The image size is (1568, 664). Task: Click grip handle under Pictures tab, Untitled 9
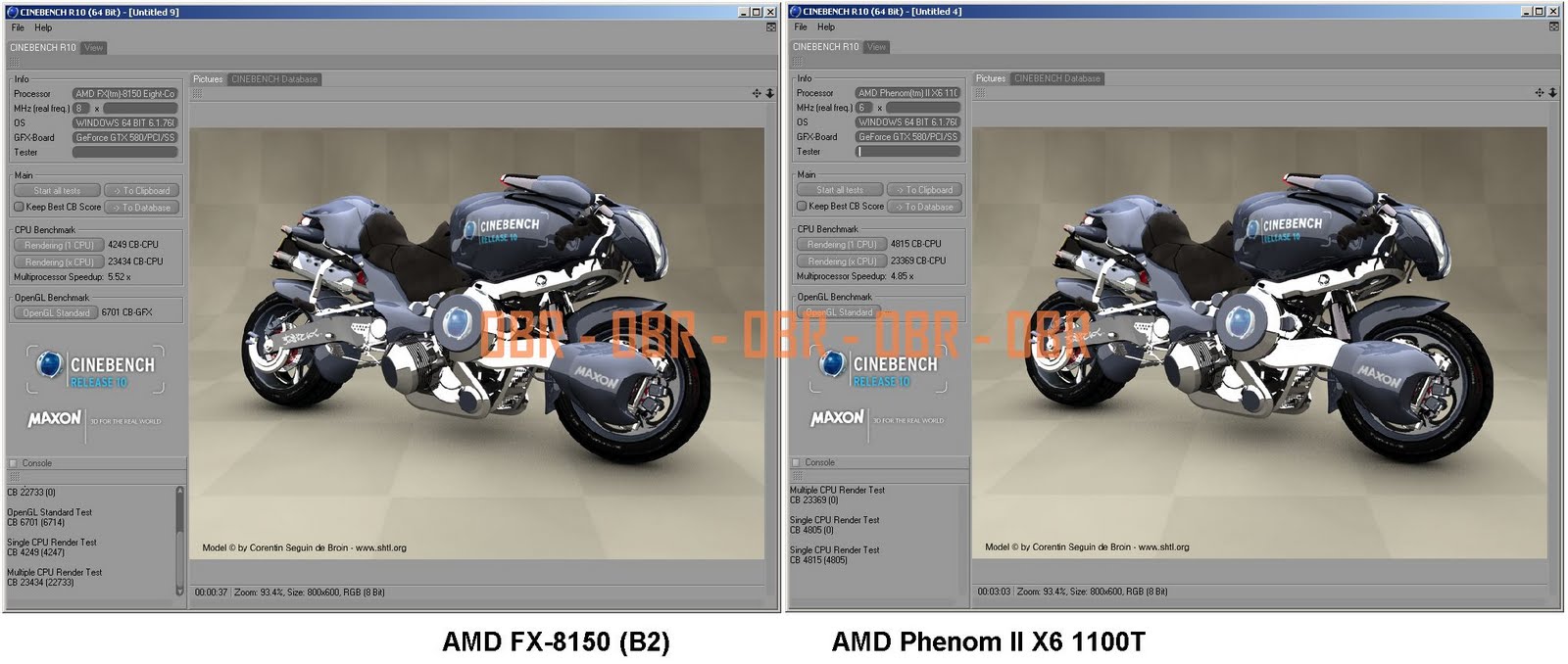(x=197, y=93)
